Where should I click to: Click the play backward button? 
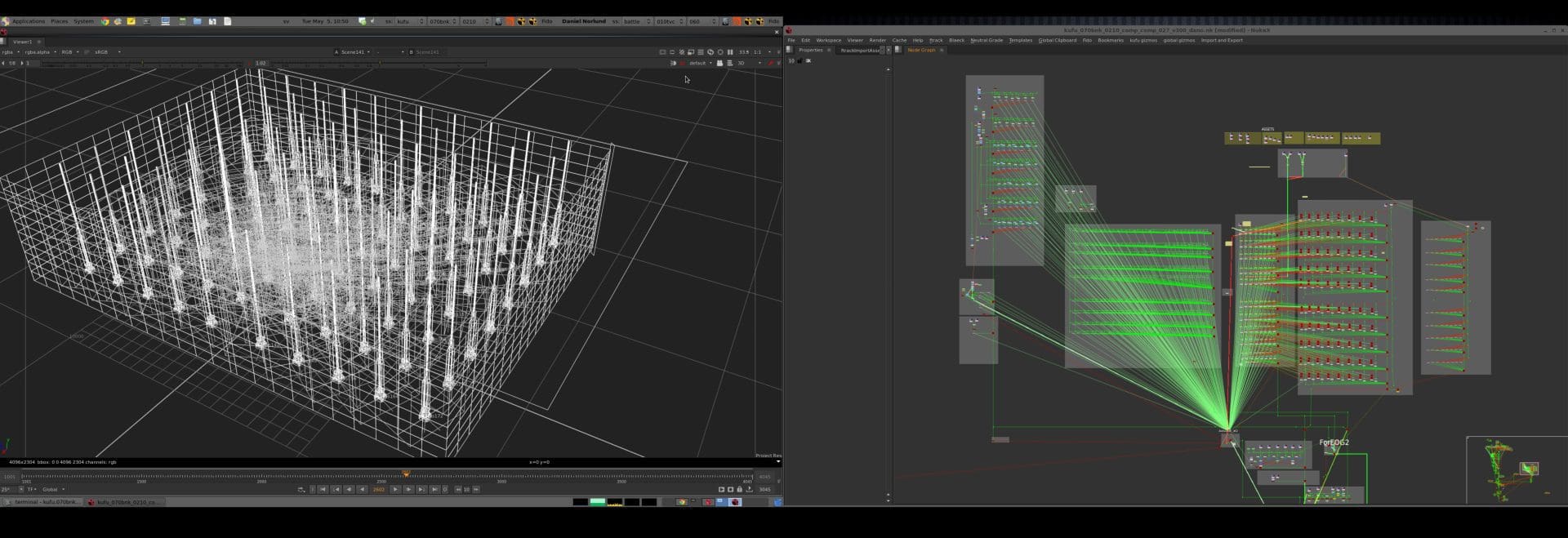click(362, 489)
